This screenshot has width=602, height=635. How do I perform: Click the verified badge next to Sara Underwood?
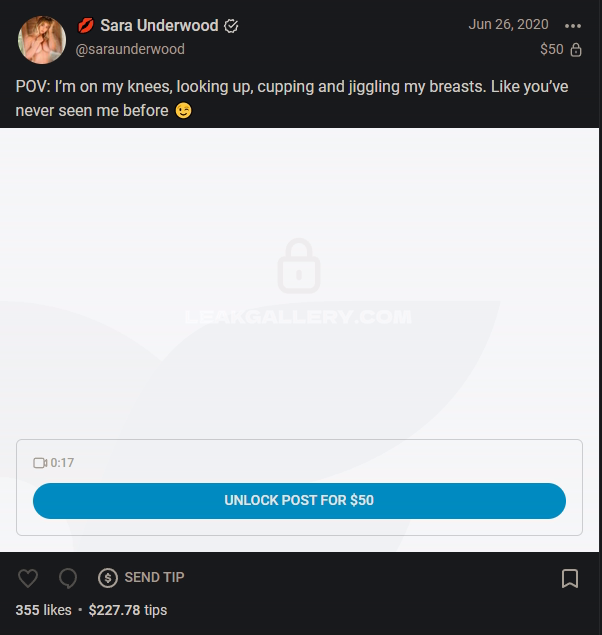click(x=231, y=26)
